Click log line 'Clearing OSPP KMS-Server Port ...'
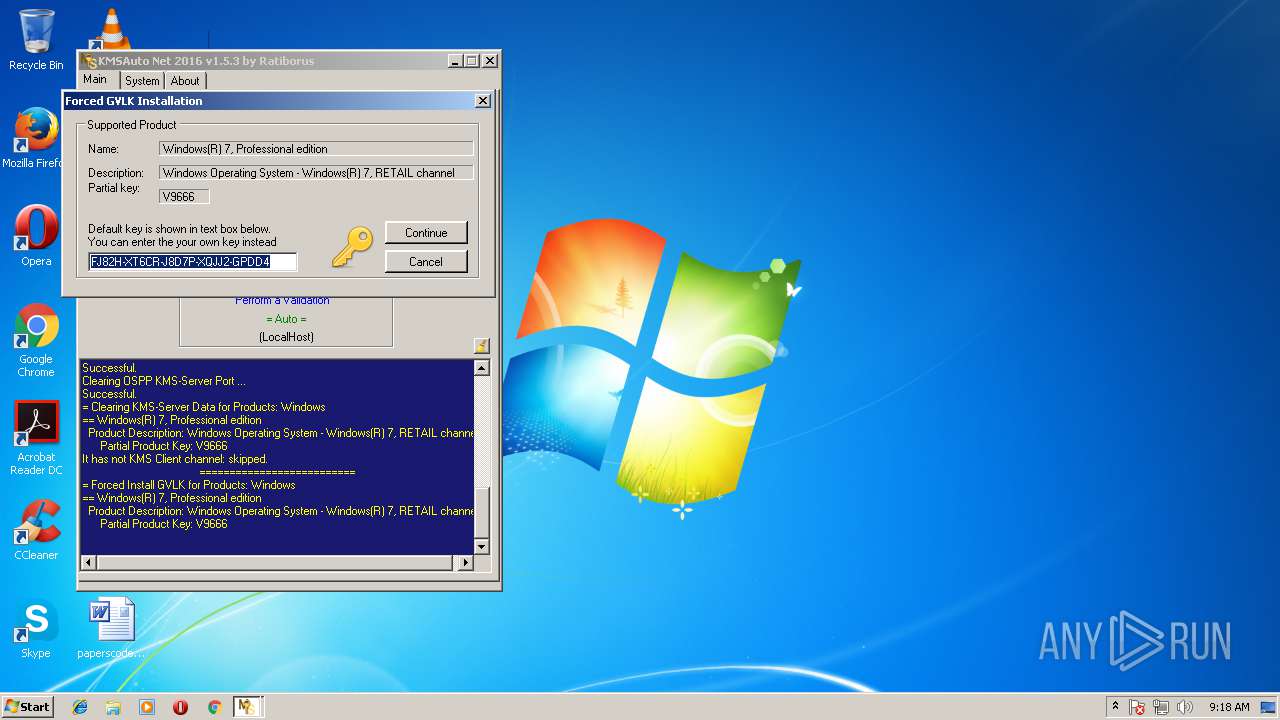1280x720 pixels. click(164, 381)
